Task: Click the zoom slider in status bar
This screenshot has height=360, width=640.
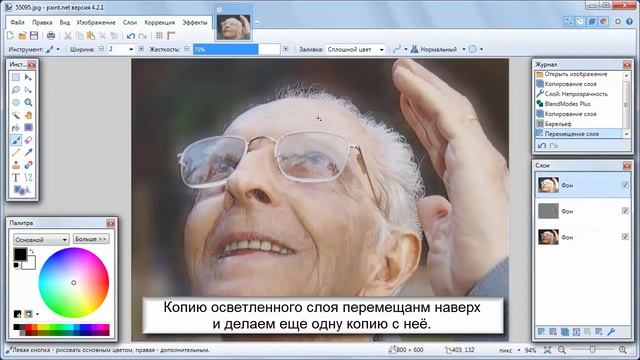Action: 592,350
